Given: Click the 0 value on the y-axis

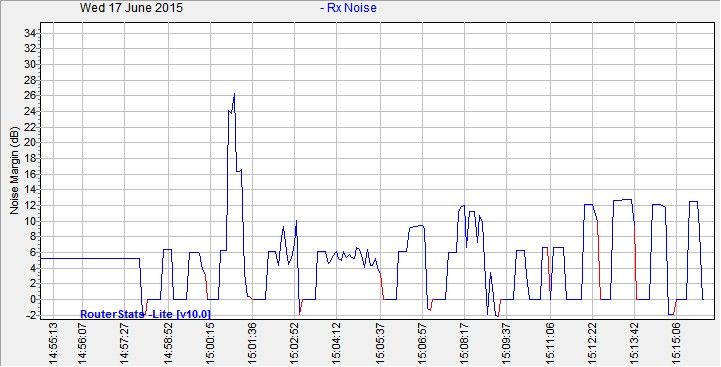Looking at the screenshot, I should [x=33, y=299].
